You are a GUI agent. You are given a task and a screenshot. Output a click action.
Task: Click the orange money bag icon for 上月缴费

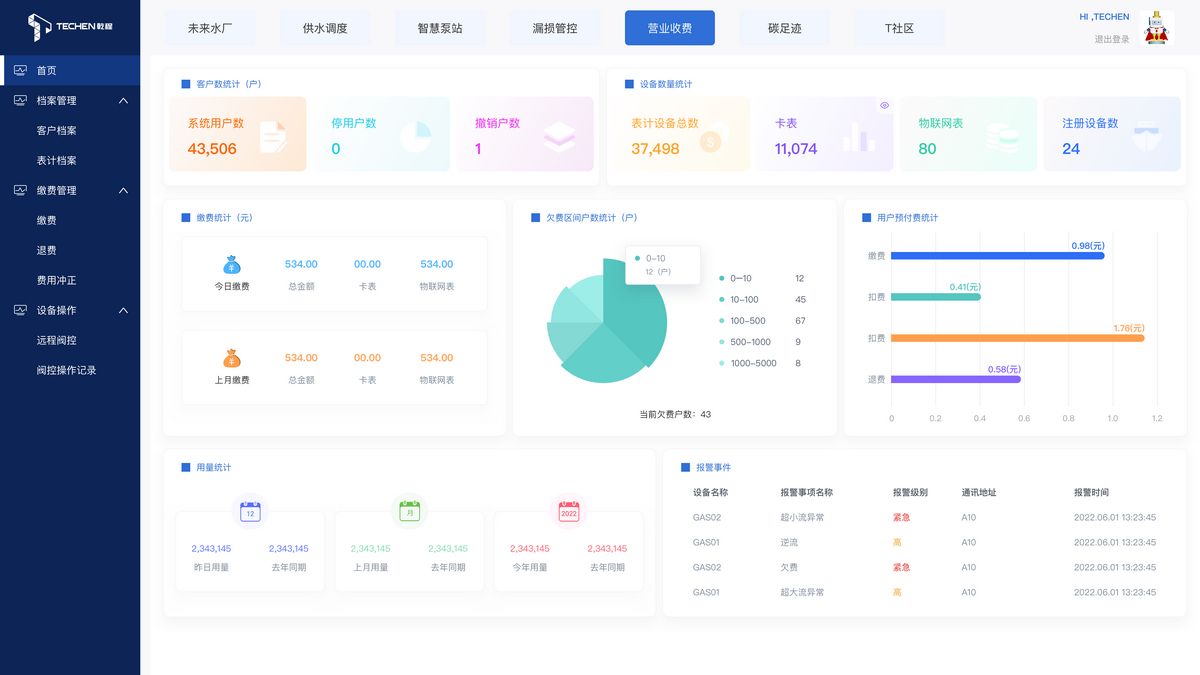(232, 358)
